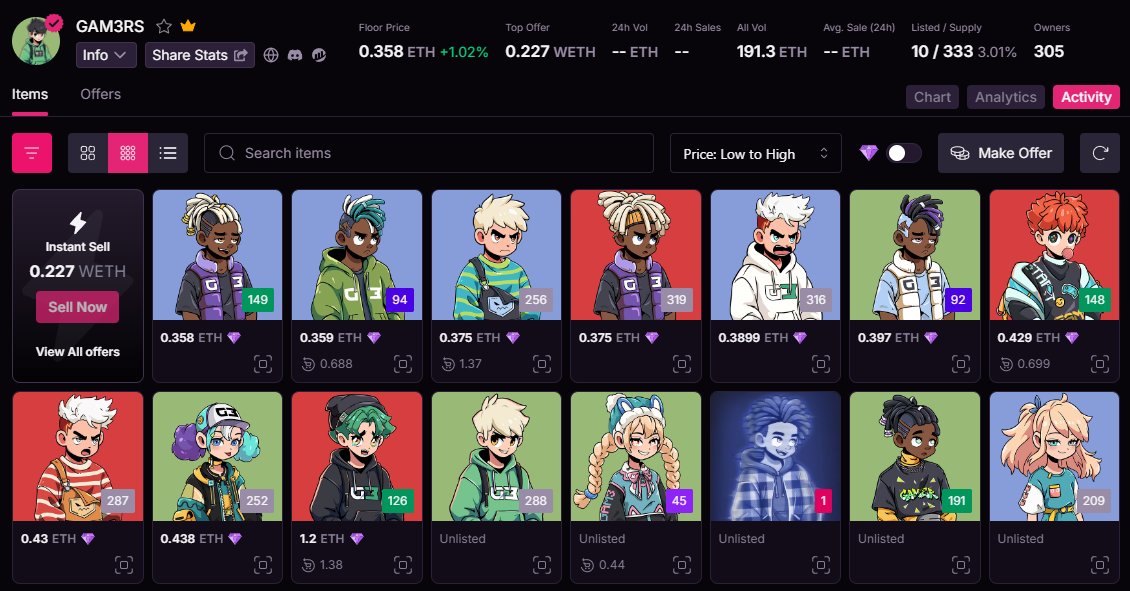Click the last sale icon beside 0.44

tap(587, 565)
